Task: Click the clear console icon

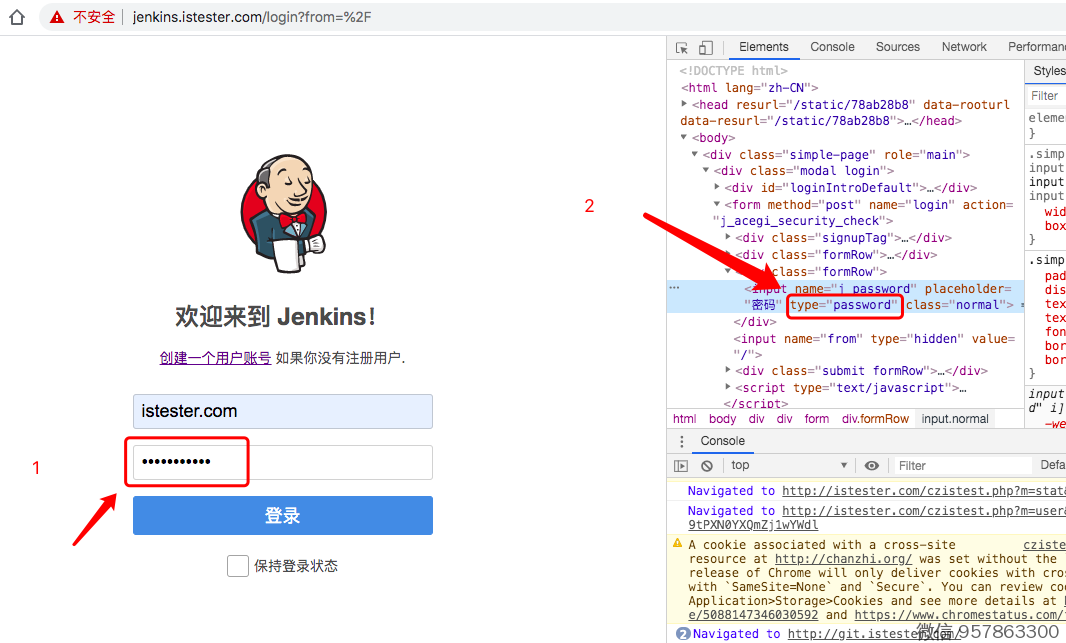Action: pos(707,466)
